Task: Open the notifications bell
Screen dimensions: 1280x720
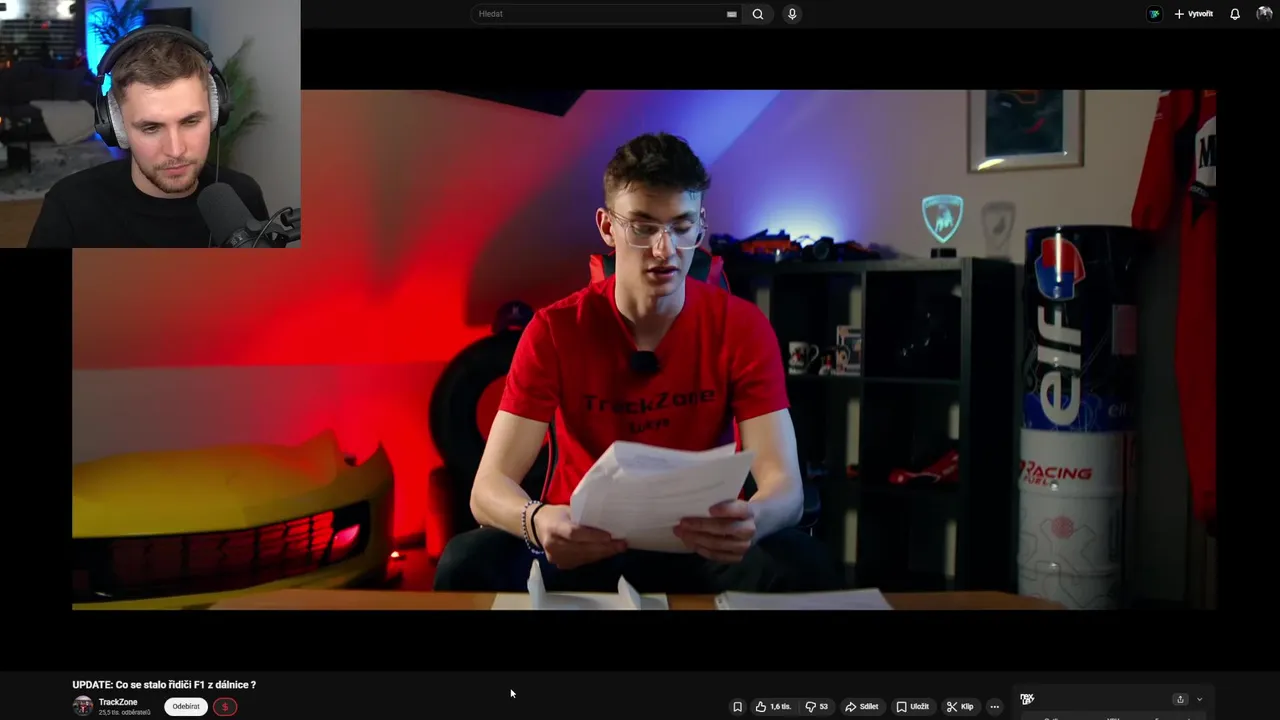Action: (x=1235, y=14)
